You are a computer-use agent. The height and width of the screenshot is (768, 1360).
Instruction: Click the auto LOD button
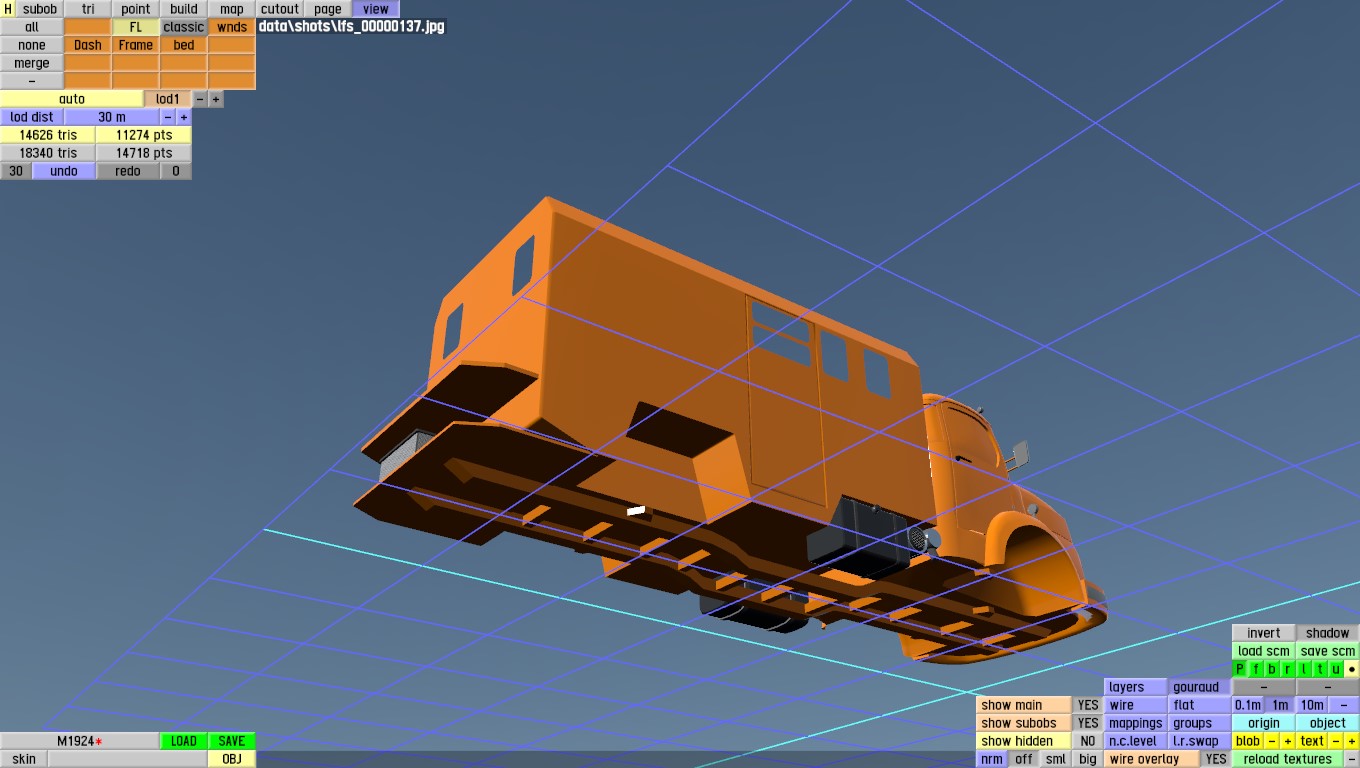72,99
